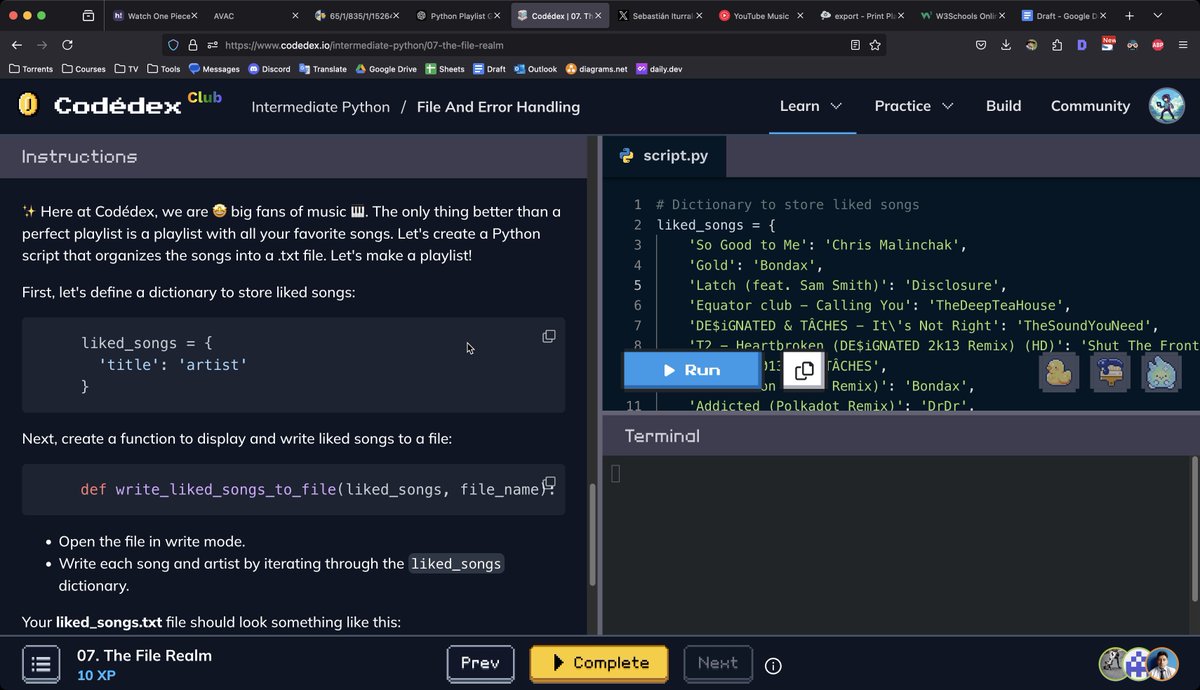Click the yellow Complete button
The height and width of the screenshot is (690, 1200).
pyautogui.click(x=599, y=663)
